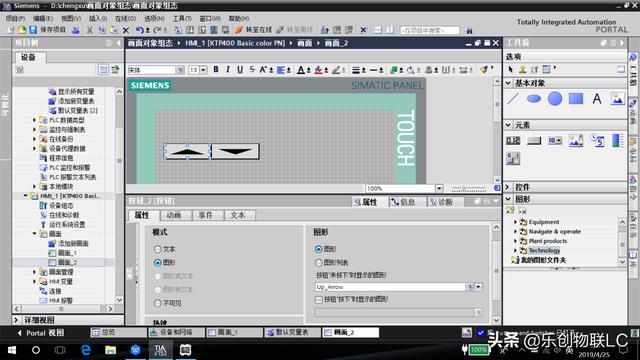Open File Explorer from the taskbar

[x=111, y=350]
